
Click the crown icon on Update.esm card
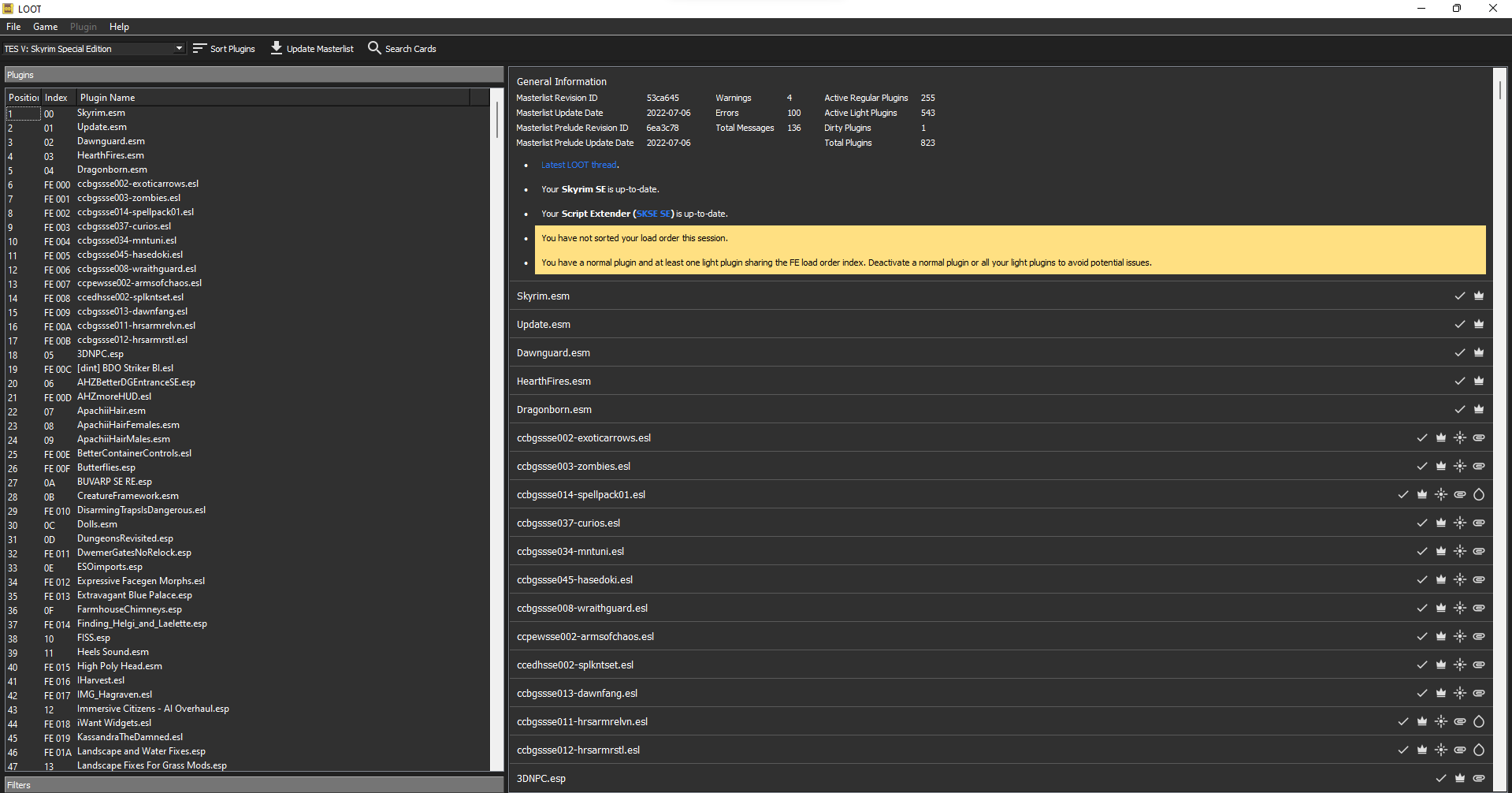[1479, 324]
